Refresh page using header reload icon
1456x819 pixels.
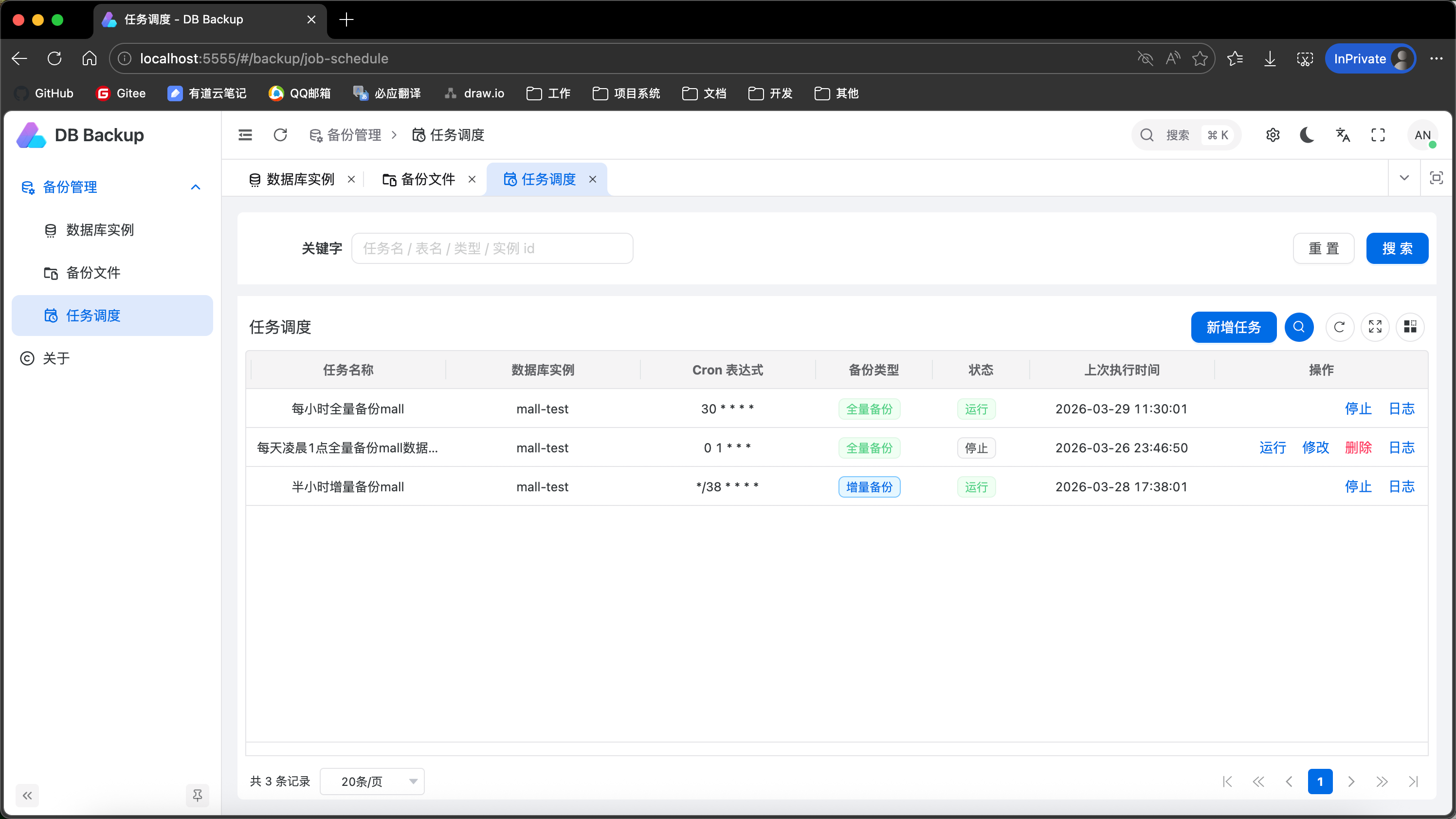click(280, 134)
